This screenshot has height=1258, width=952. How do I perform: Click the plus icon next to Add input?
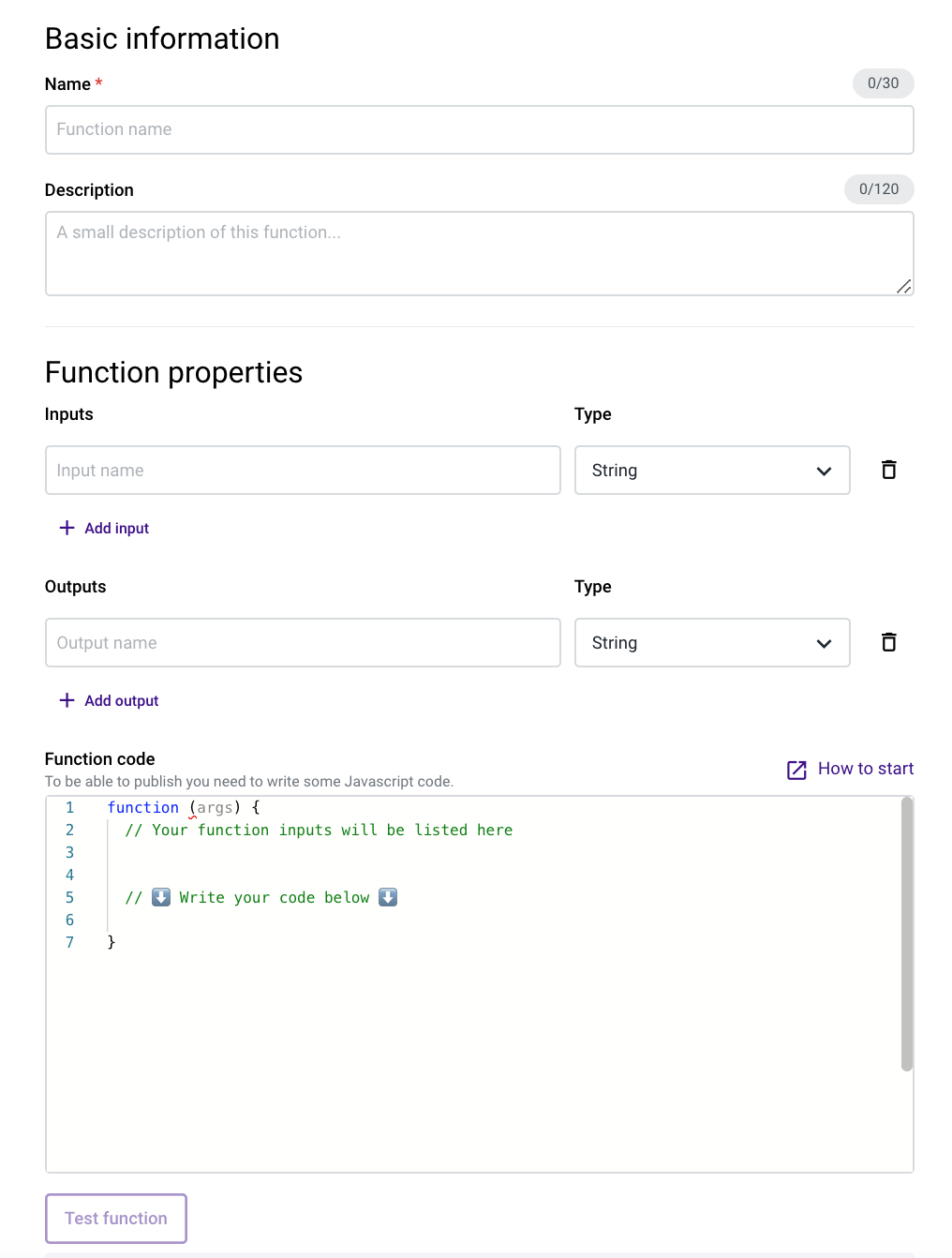pos(67,528)
